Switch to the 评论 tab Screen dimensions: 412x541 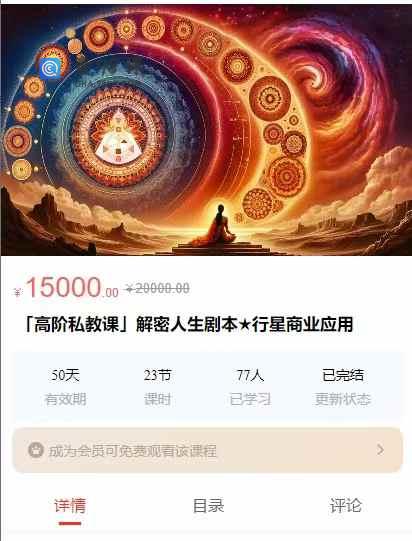pos(345,506)
